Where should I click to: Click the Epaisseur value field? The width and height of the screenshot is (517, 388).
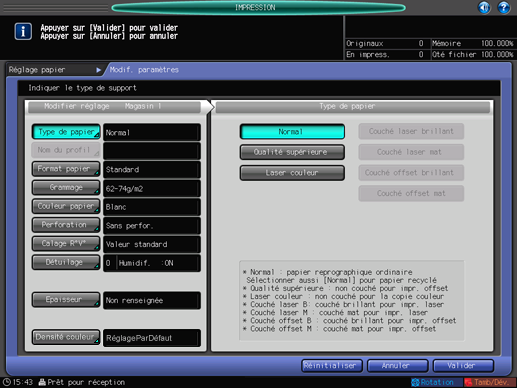(x=152, y=301)
